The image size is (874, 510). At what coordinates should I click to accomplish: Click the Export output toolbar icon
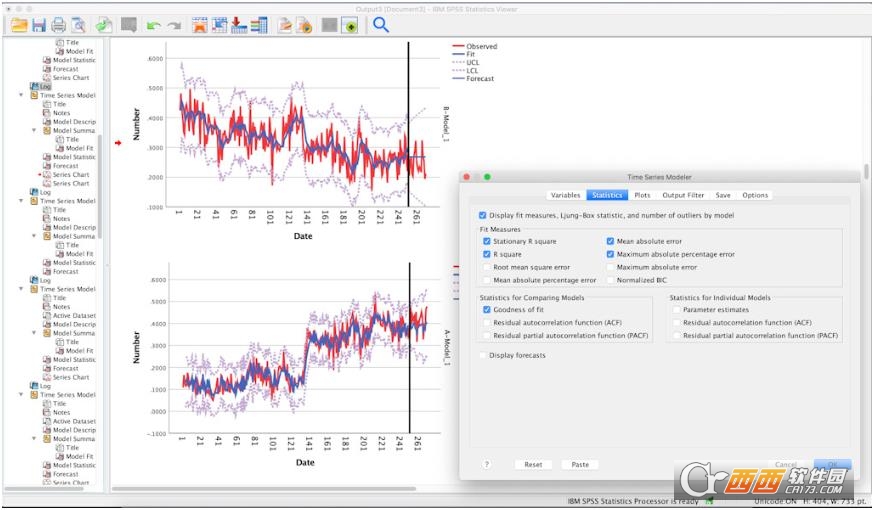click(x=104, y=25)
